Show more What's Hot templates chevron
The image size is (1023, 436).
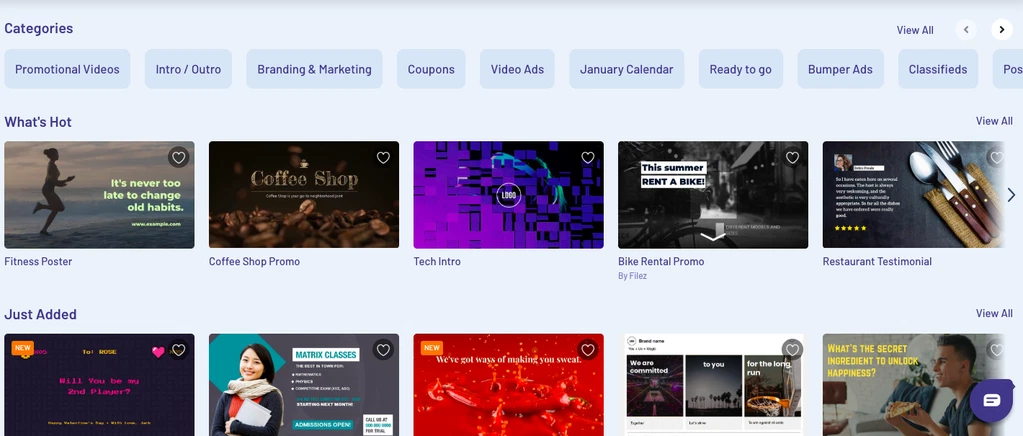(x=1011, y=195)
